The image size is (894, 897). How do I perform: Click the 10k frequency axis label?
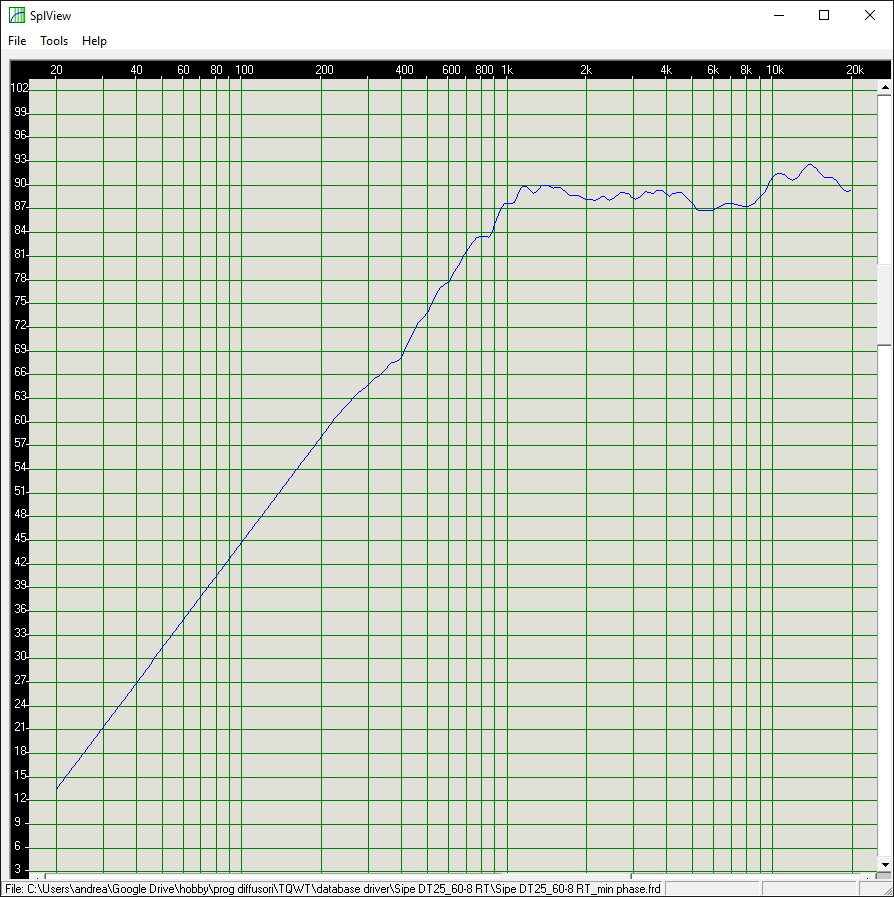click(x=775, y=70)
